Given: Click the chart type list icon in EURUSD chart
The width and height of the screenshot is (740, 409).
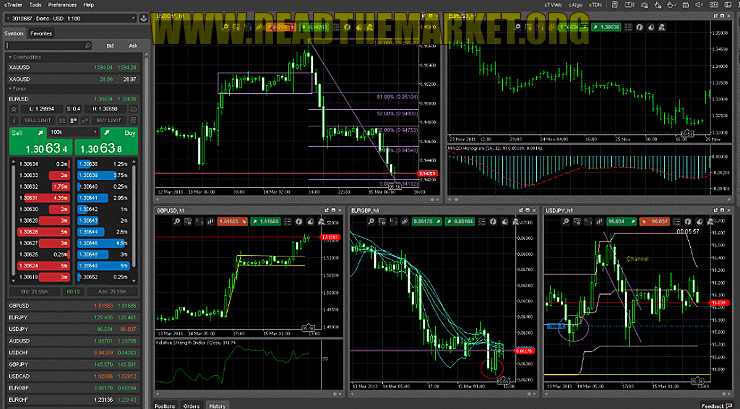Looking at the screenshot, I should point(628,27).
